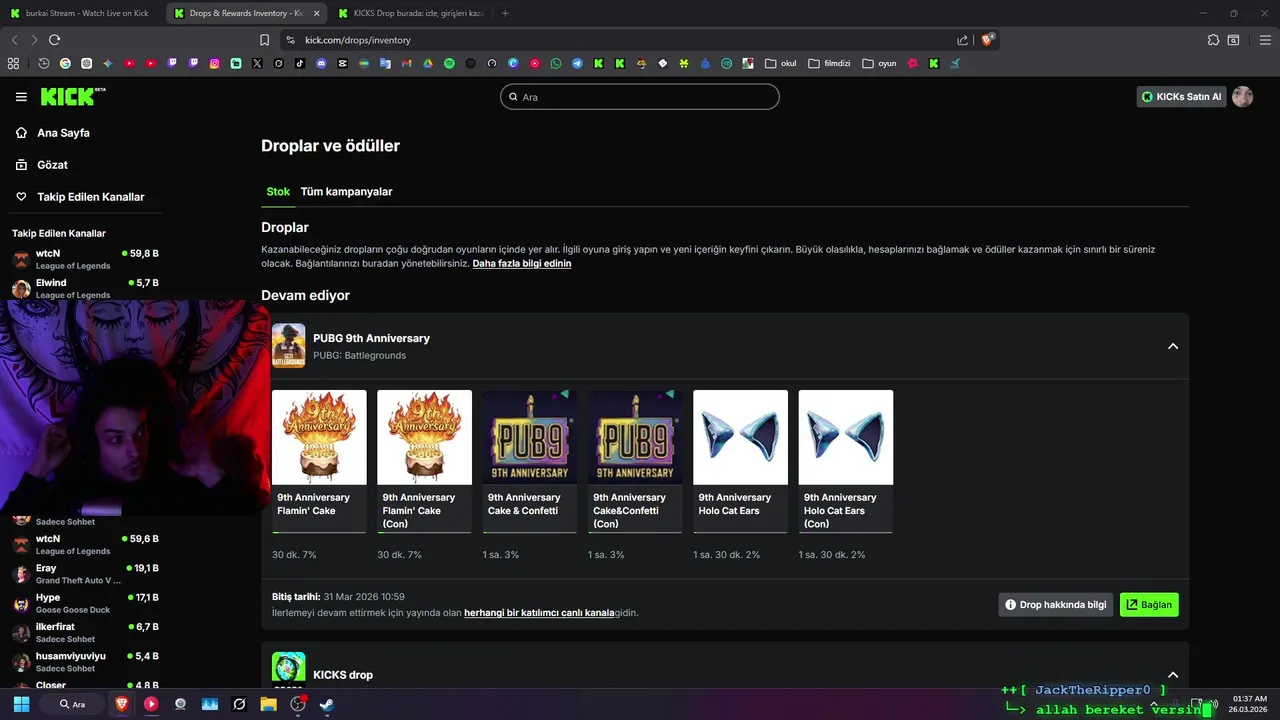The width and height of the screenshot is (1280, 720).
Task: Open herhangi bir katılımcı canlı kanala link
Action: (539, 613)
